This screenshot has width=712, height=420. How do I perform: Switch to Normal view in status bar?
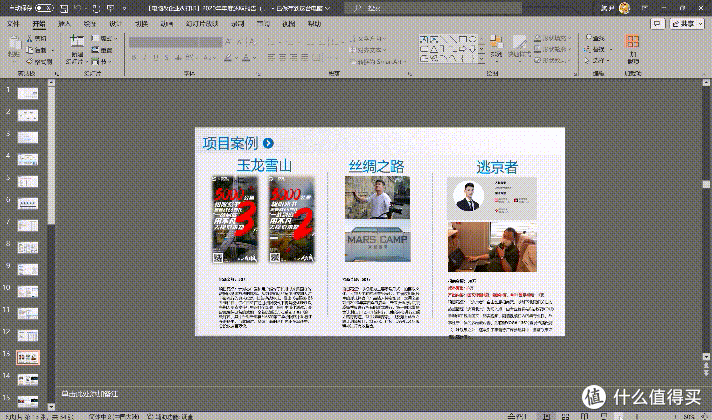[x=547, y=416]
